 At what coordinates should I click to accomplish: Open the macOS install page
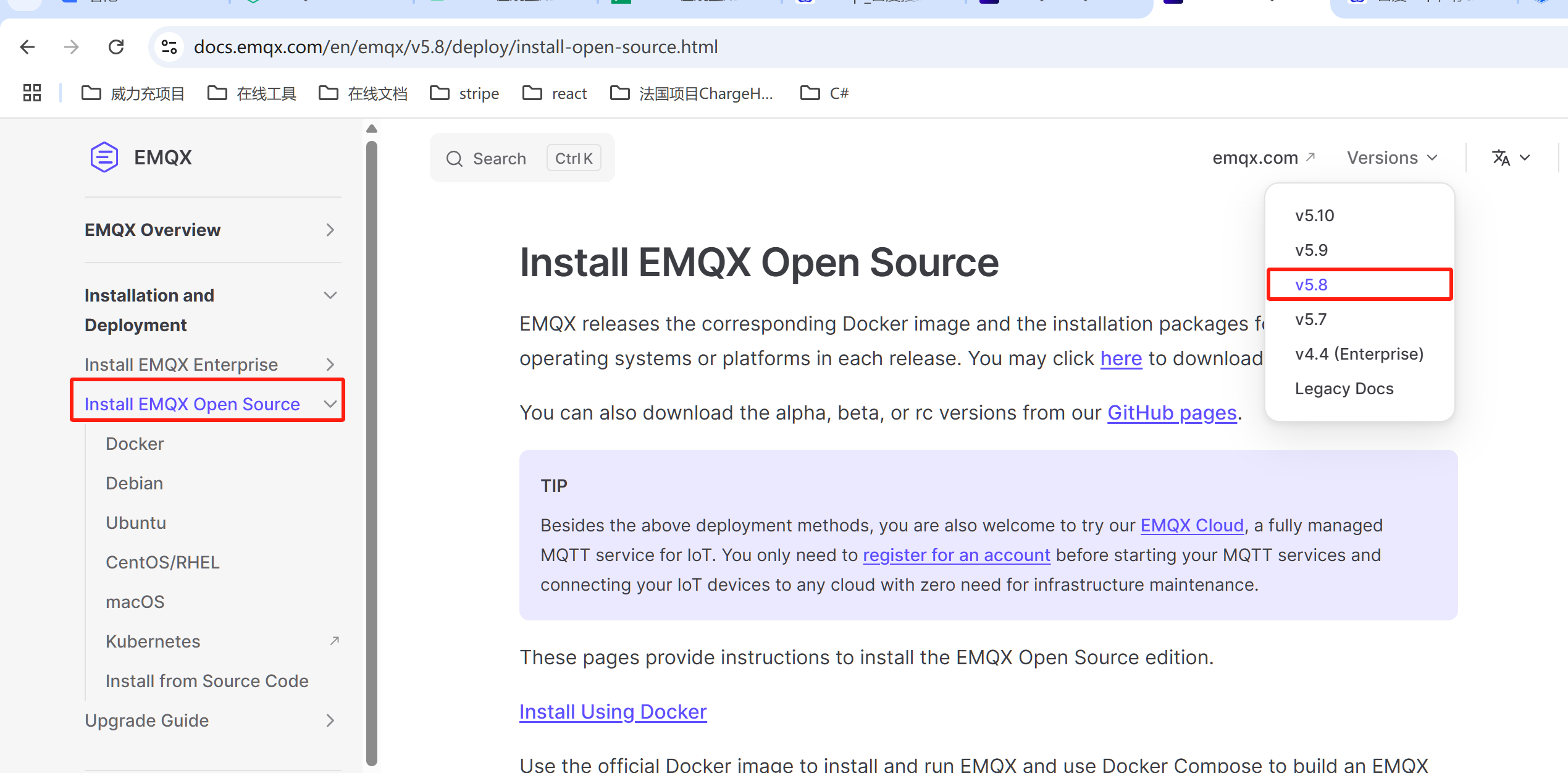135,602
